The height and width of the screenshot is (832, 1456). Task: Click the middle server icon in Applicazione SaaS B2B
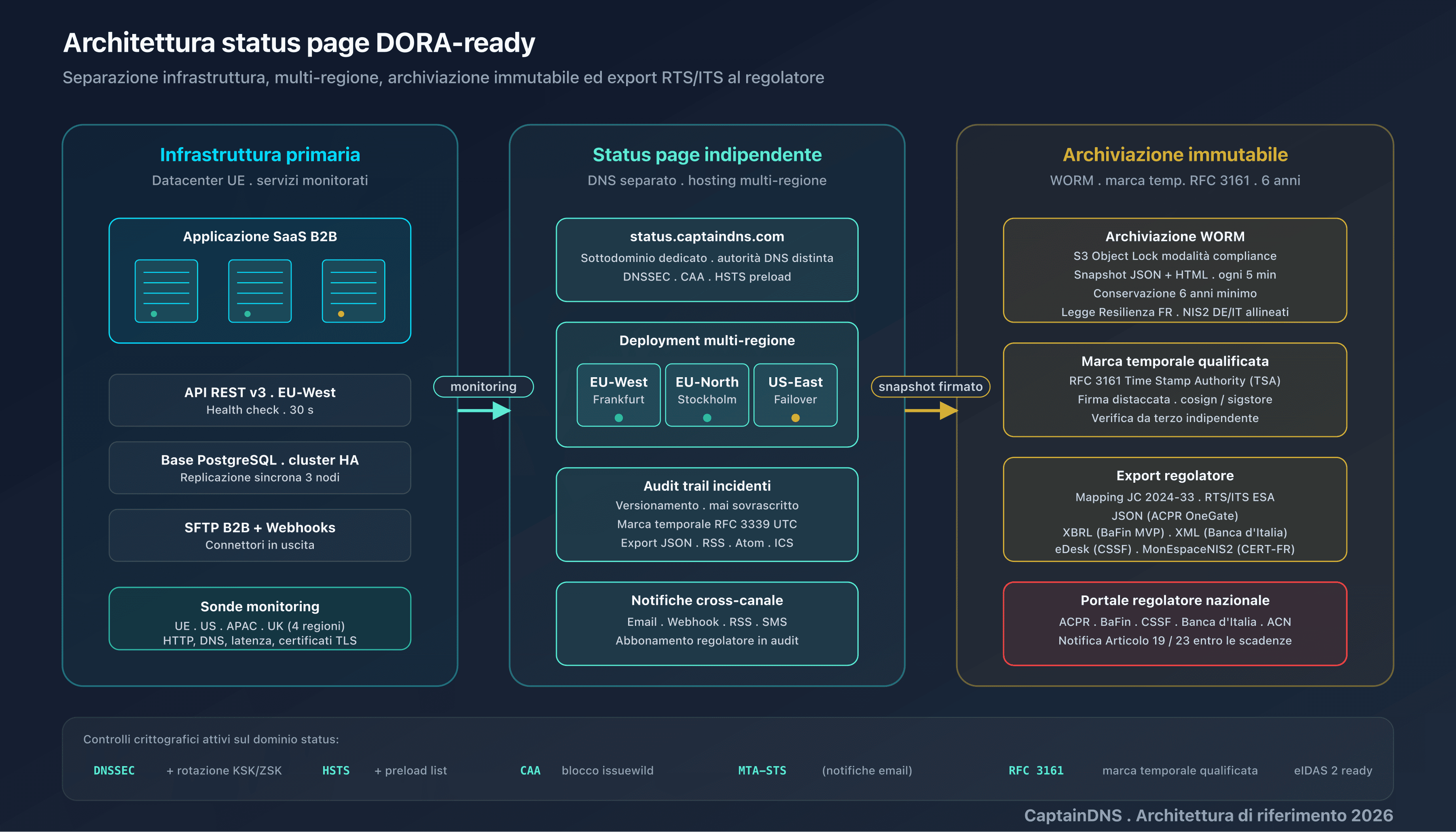[x=260, y=291]
